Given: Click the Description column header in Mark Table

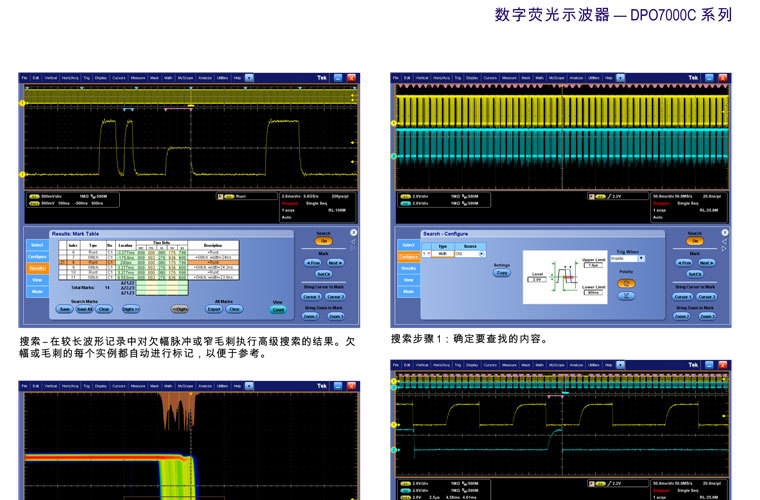Looking at the screenshot, I should coord(213,246).
